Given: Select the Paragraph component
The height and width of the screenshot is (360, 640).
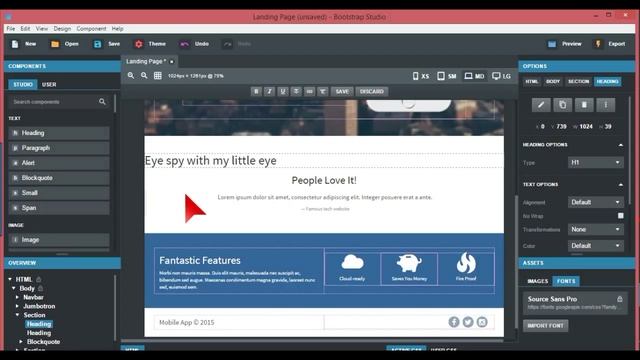Looking at the screenshot, I should [59, 148].
